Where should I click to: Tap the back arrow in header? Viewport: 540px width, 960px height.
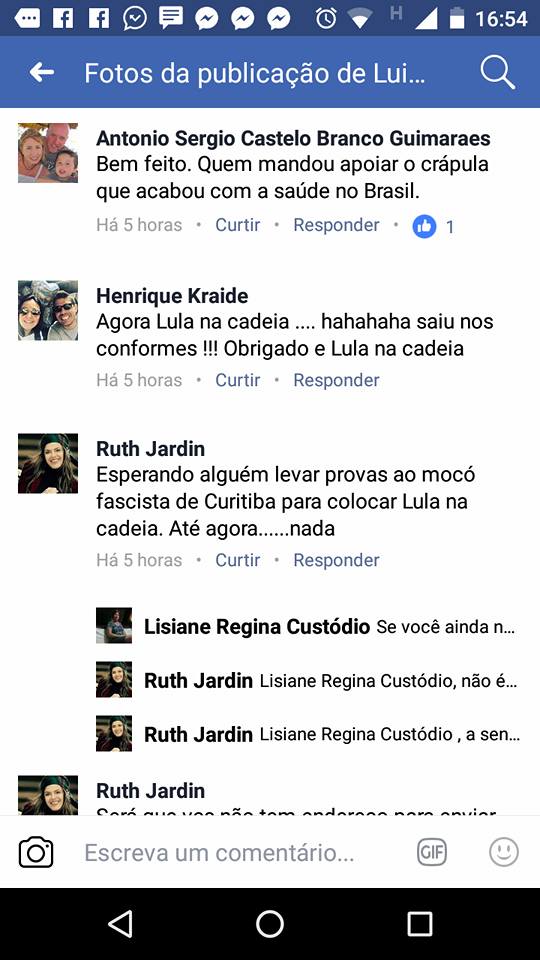tap(42, 73)
